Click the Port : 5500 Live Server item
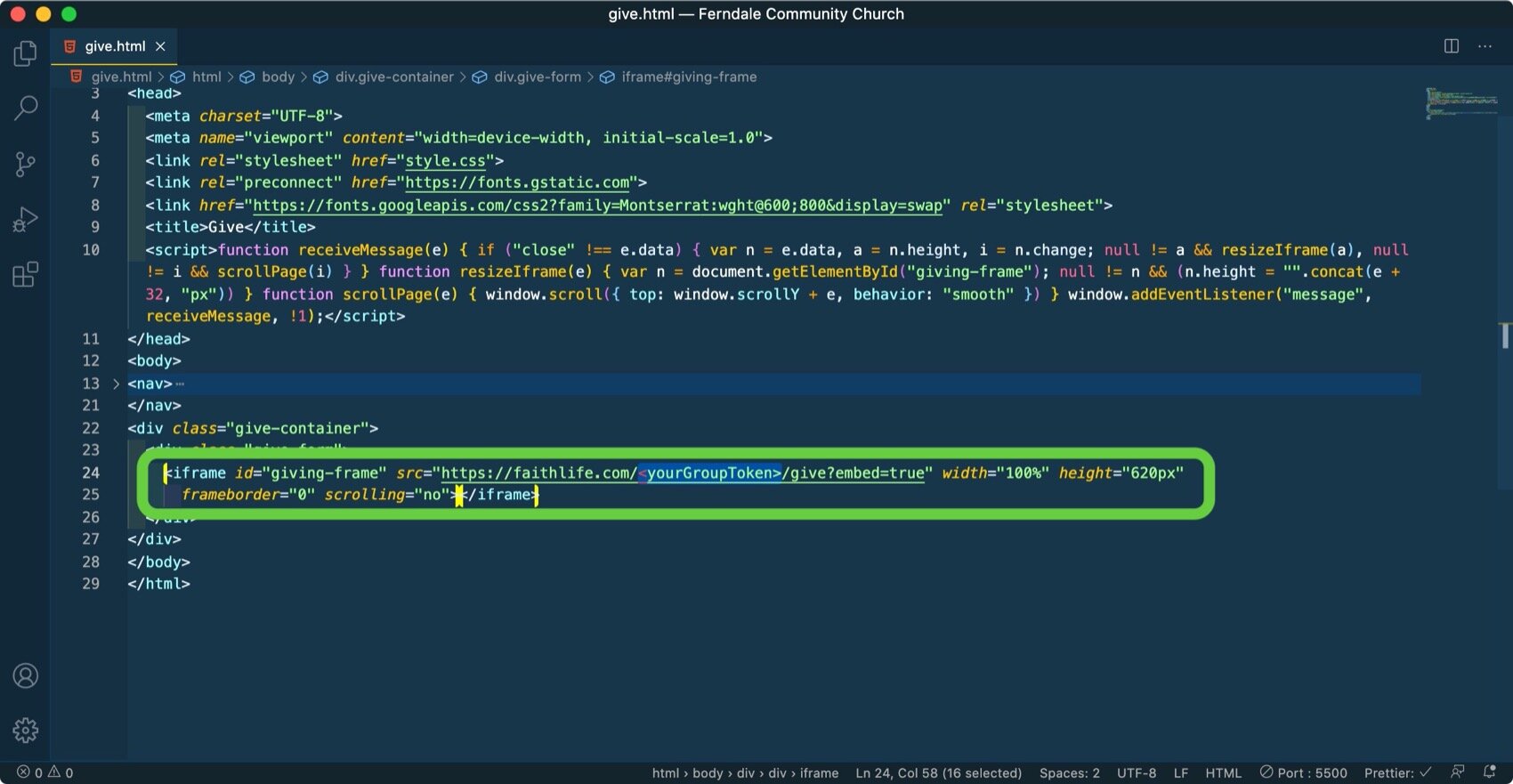Viewport: 1513px width, 784px height. click(x=1303, y=772)
